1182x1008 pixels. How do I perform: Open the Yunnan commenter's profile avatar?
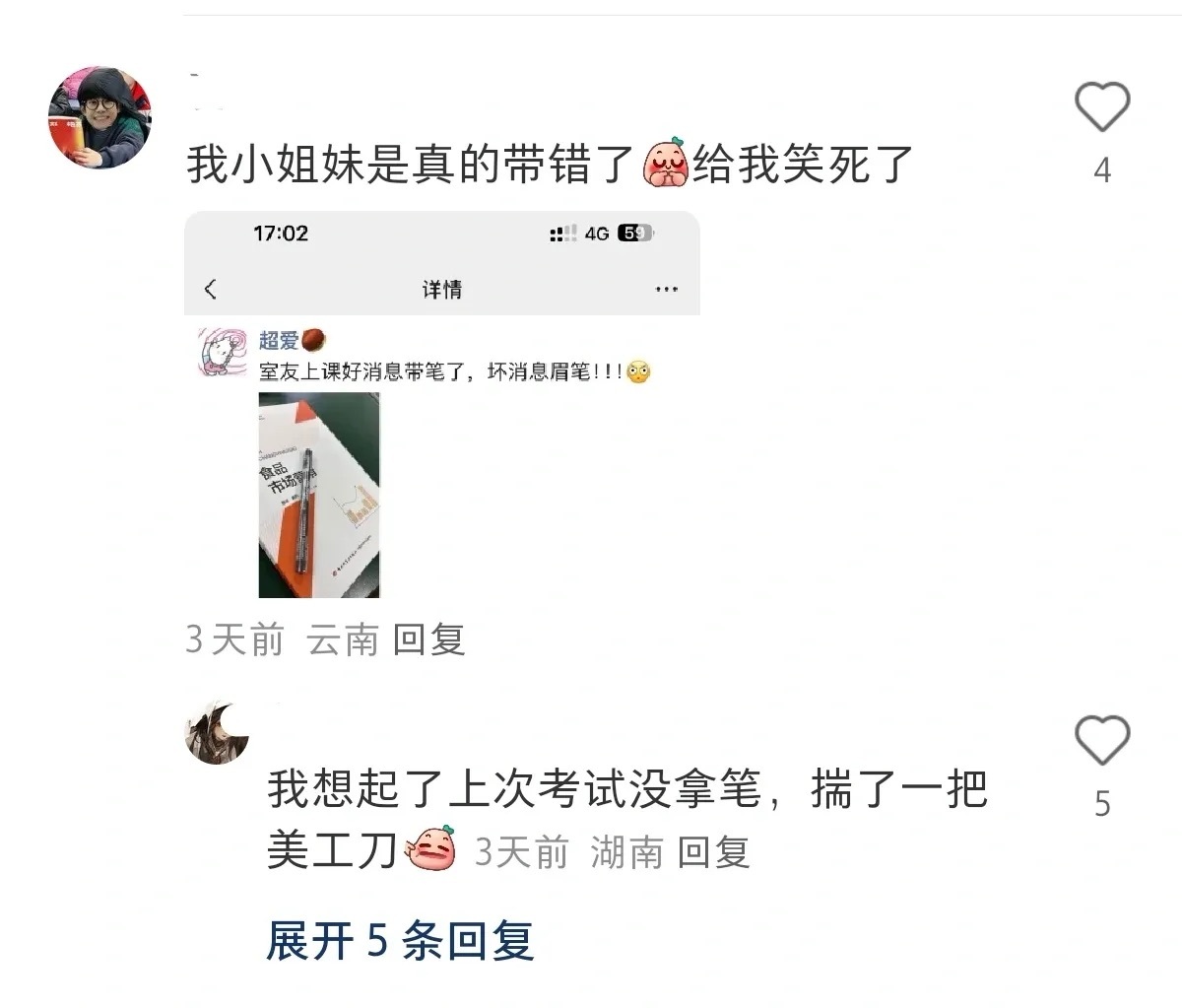(x=99, y=117)
